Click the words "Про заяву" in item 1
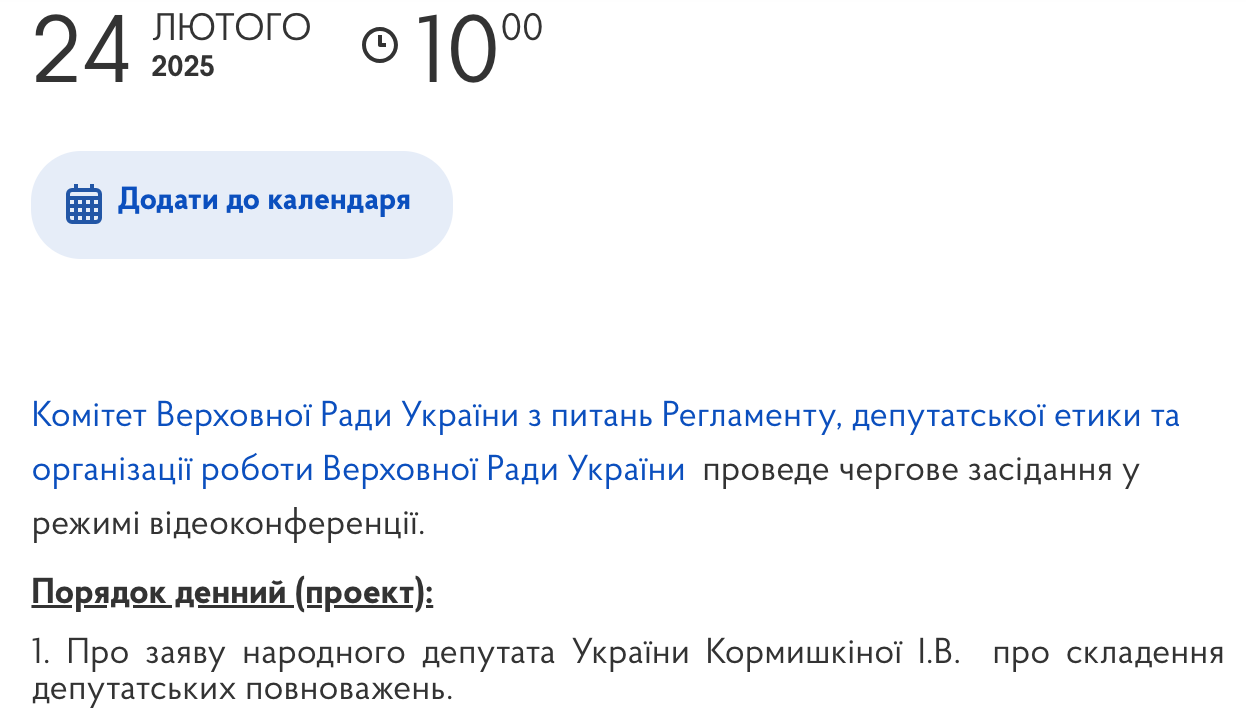This screenshot has width=1246, height=728. (x=133, y=653)
